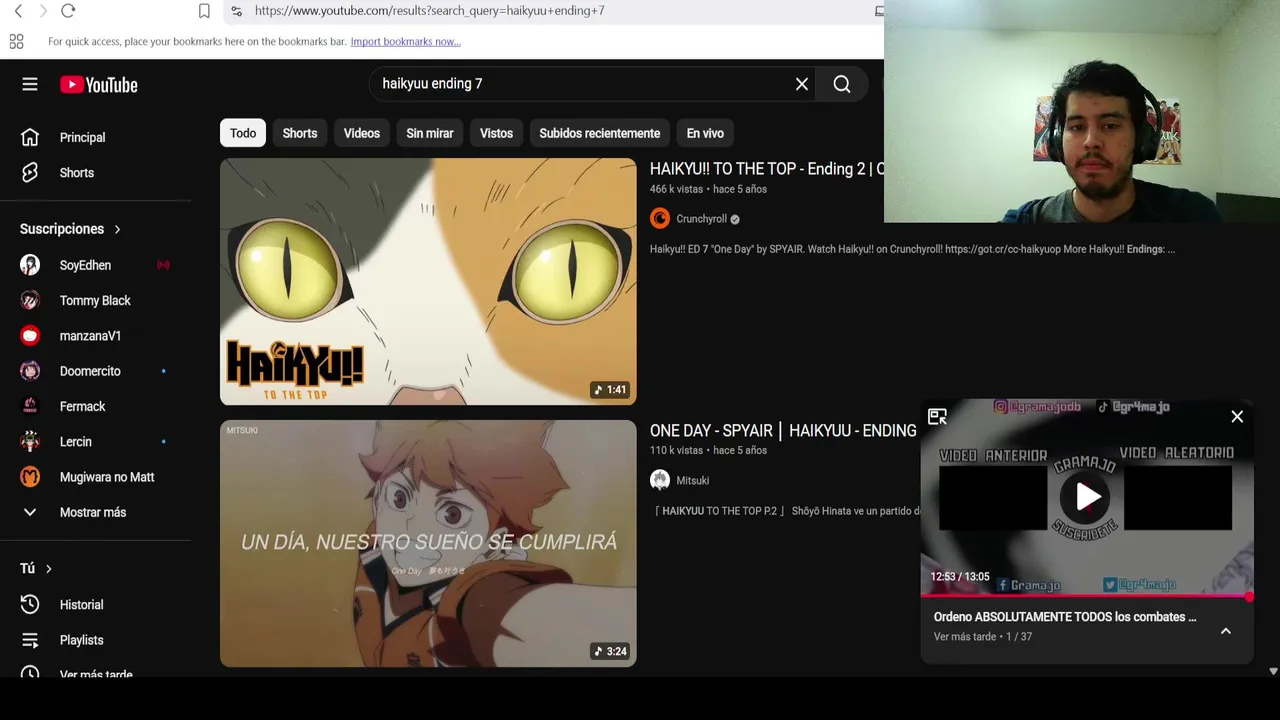The height and width of the screenshot is (720, 1280).
Task: Open the Hinata ONE DAY thumbnail
Action: (x=428, y=544)
